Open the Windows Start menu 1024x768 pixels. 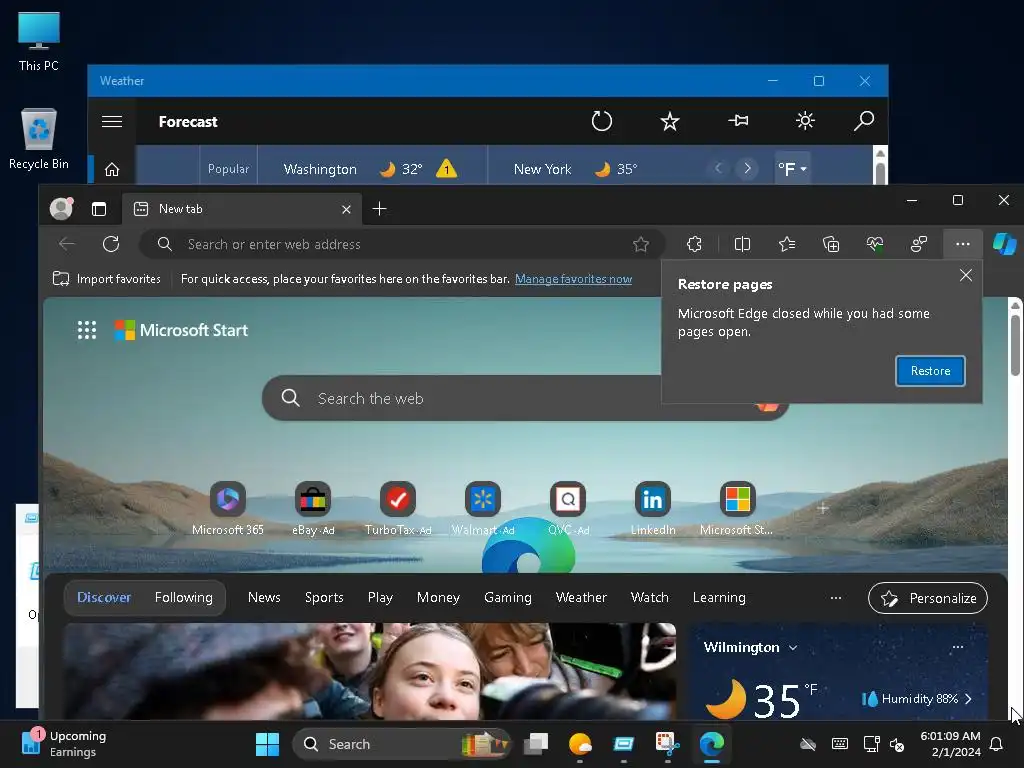(267, 744)
